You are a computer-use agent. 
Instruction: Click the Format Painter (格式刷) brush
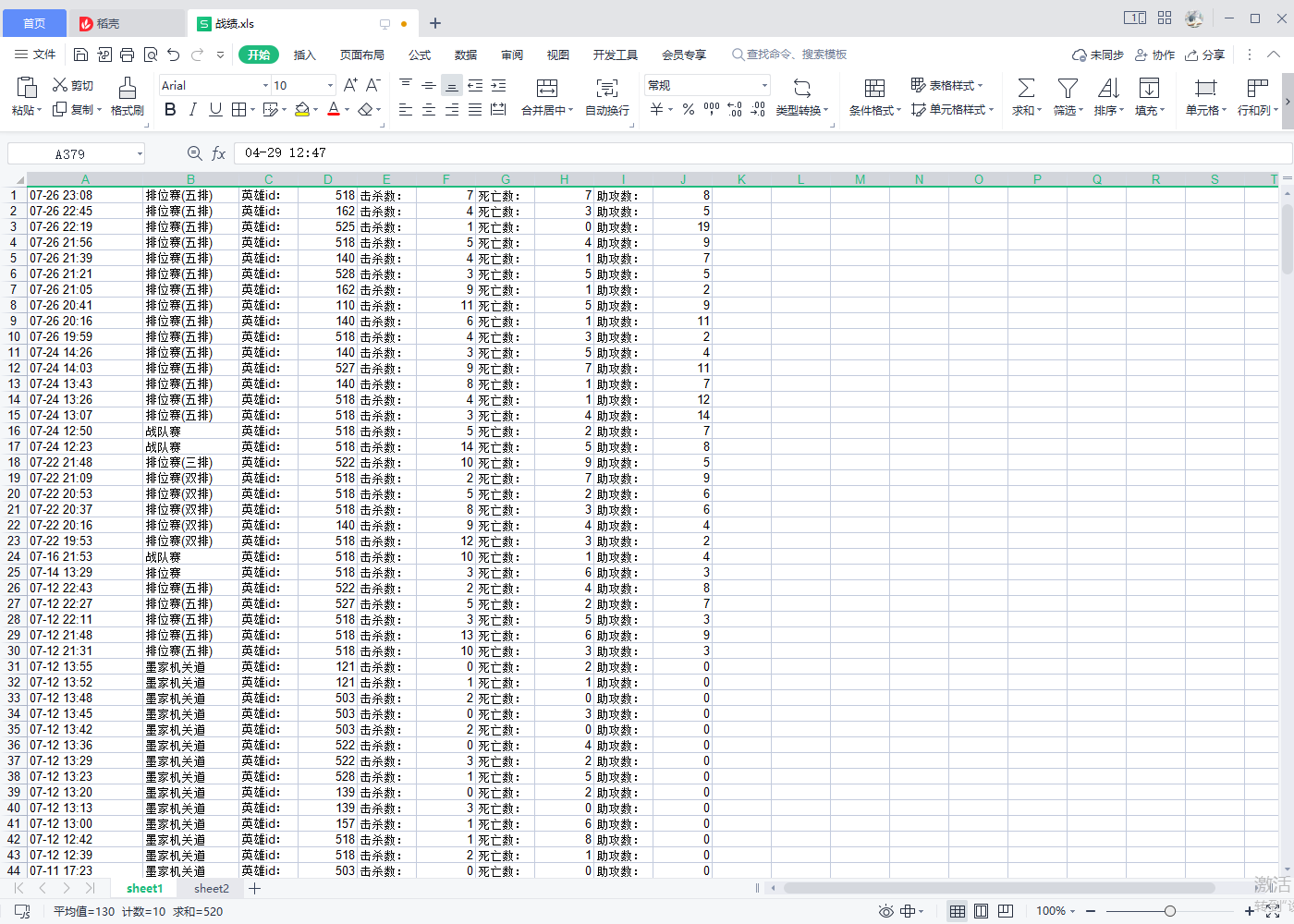click(127, 88)
